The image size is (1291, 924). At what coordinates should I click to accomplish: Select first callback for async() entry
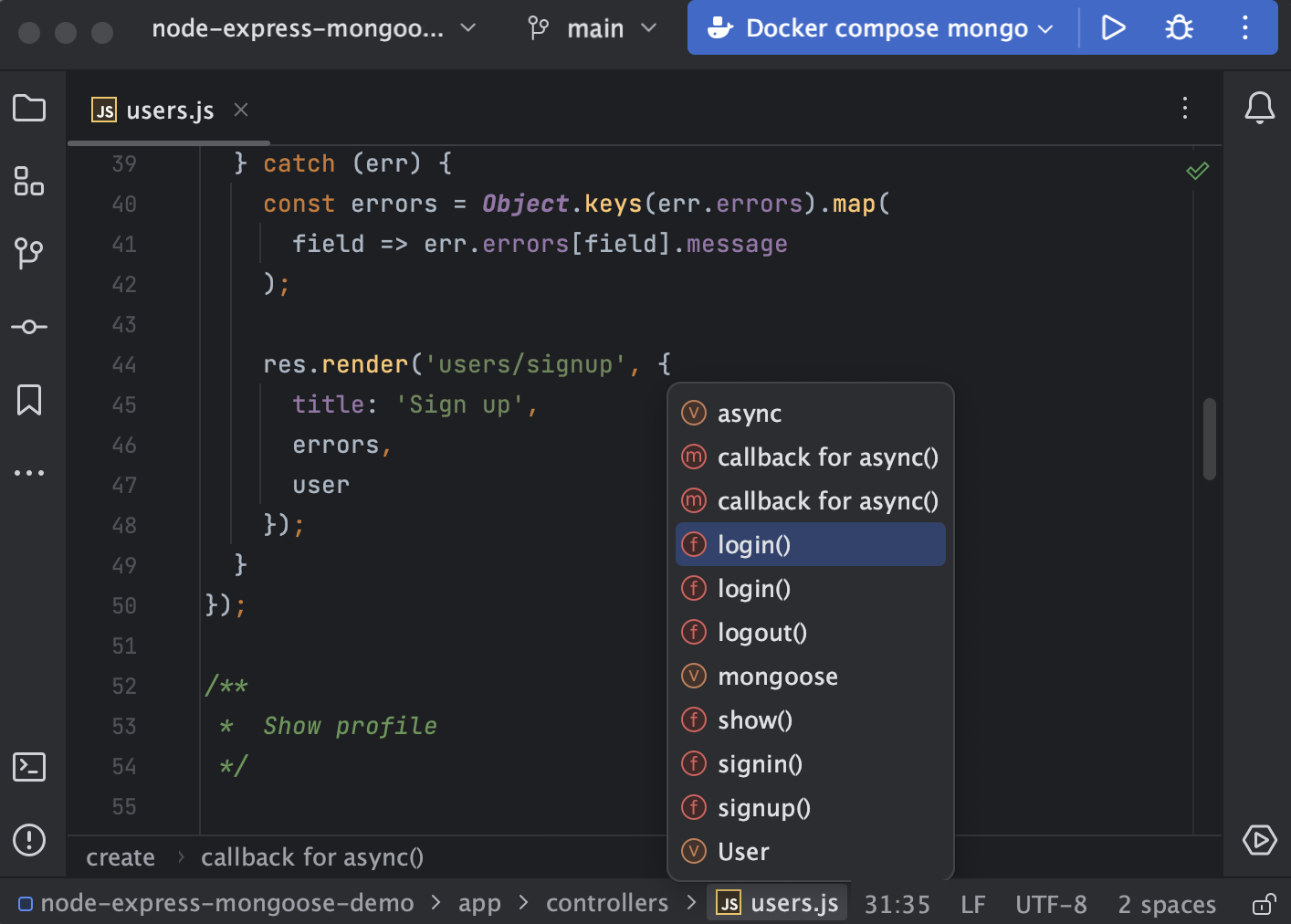811,457
